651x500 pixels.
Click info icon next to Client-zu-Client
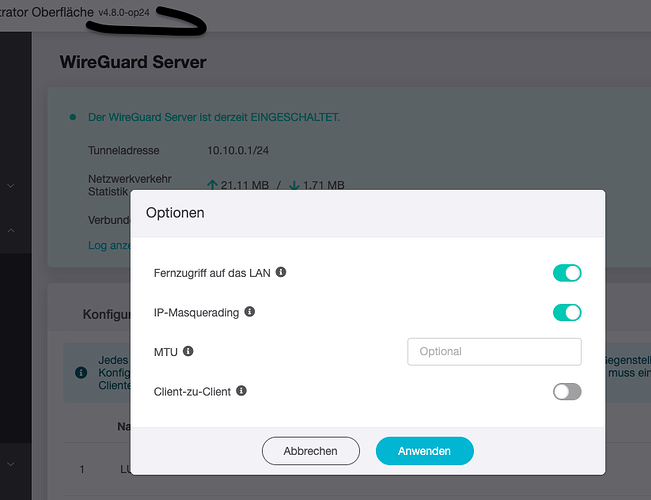[241, 391]
